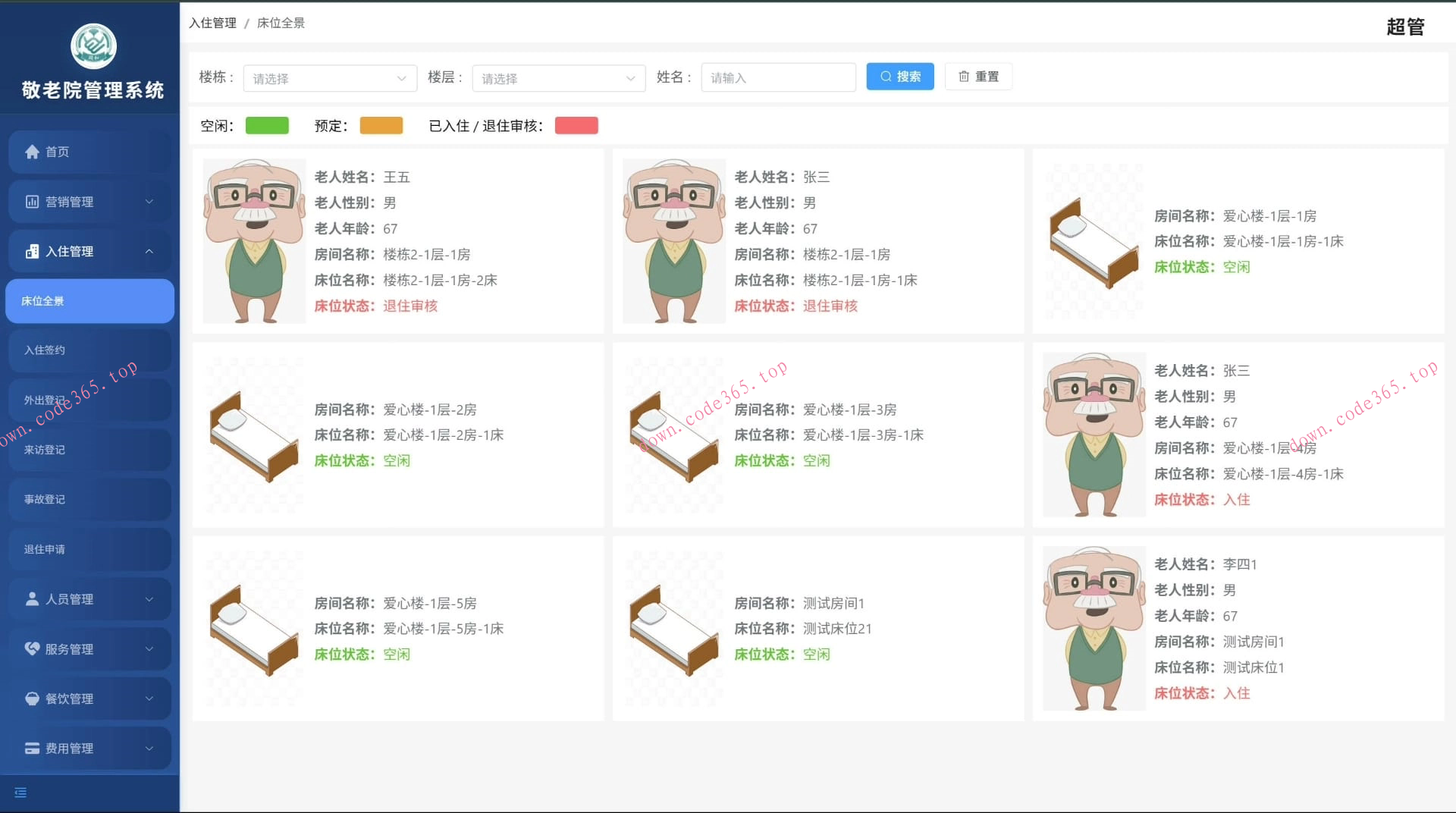This screenshot has height=813, width=1456.
Task: Click the bed image for 爱心楼-1层-2房
Action: click(253, 435)
